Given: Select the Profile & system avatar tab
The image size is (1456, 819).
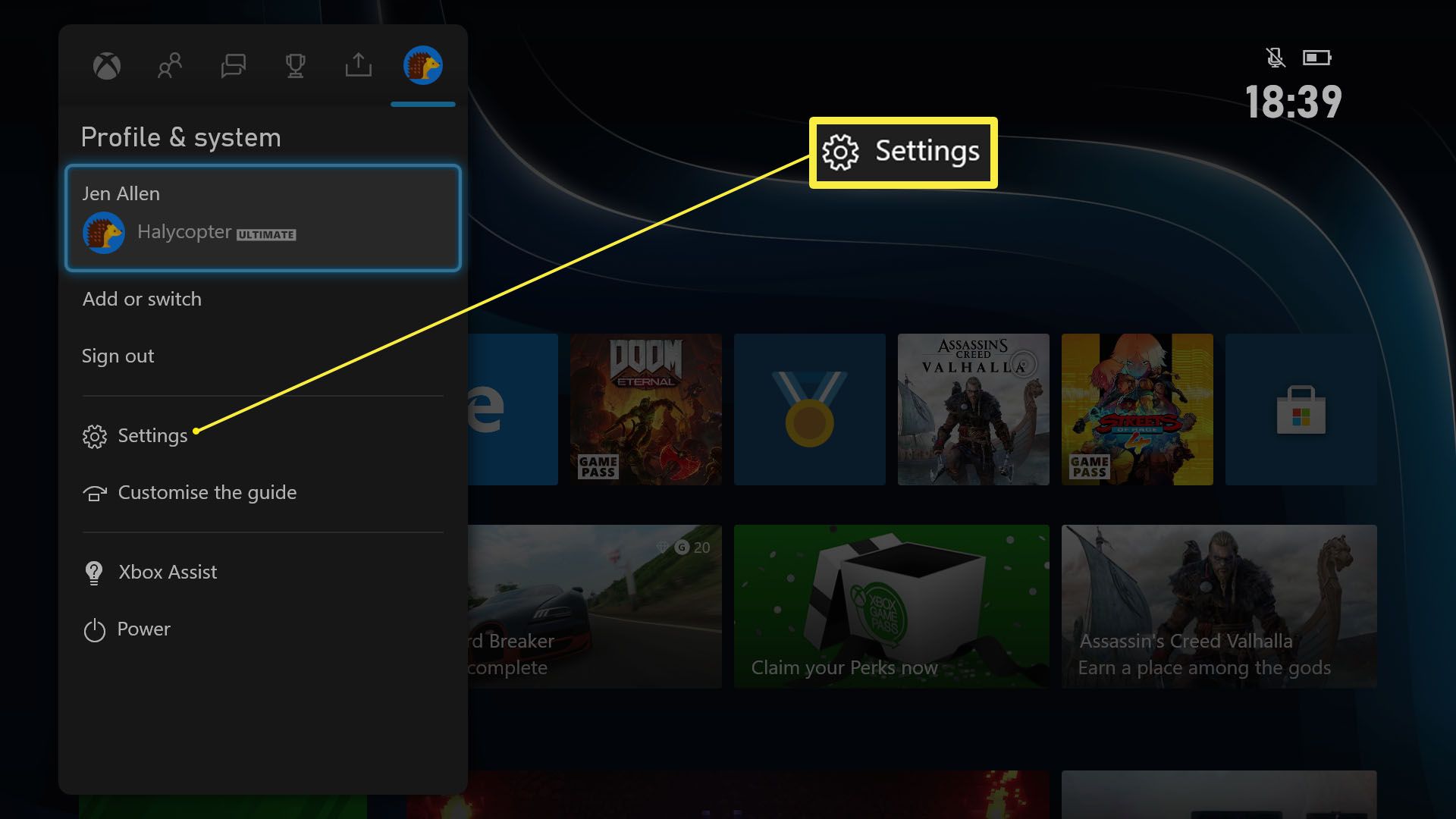Looking at the screenshot, I should coord(423,65).
